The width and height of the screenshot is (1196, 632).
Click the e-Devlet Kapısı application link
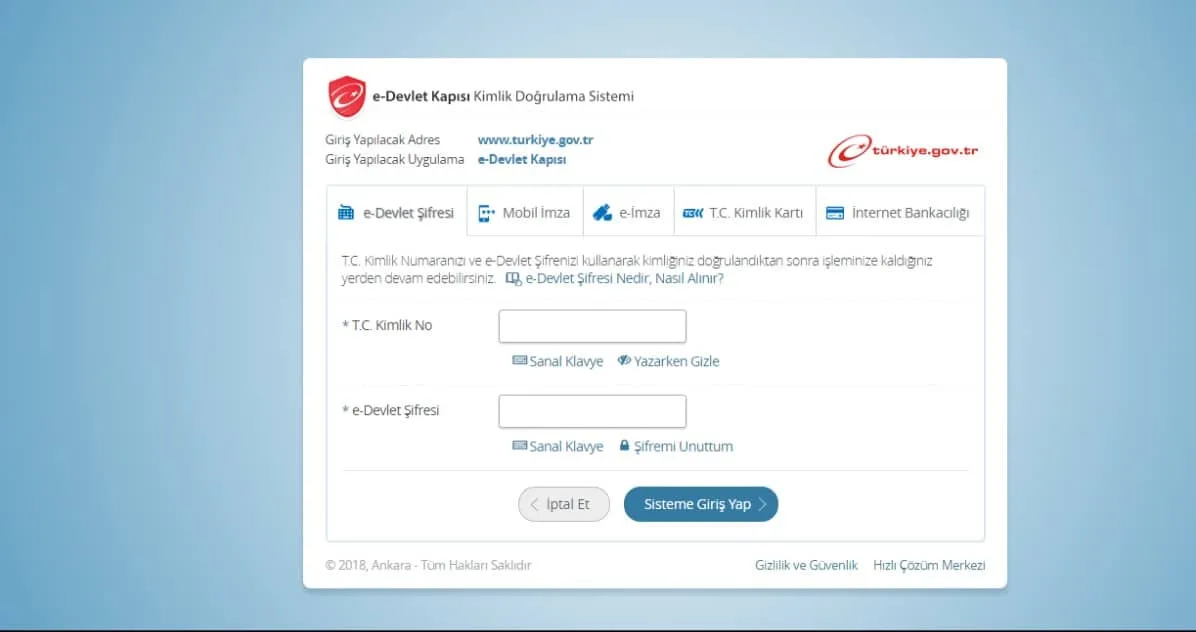pyautogui.click(x=522, y=159)
